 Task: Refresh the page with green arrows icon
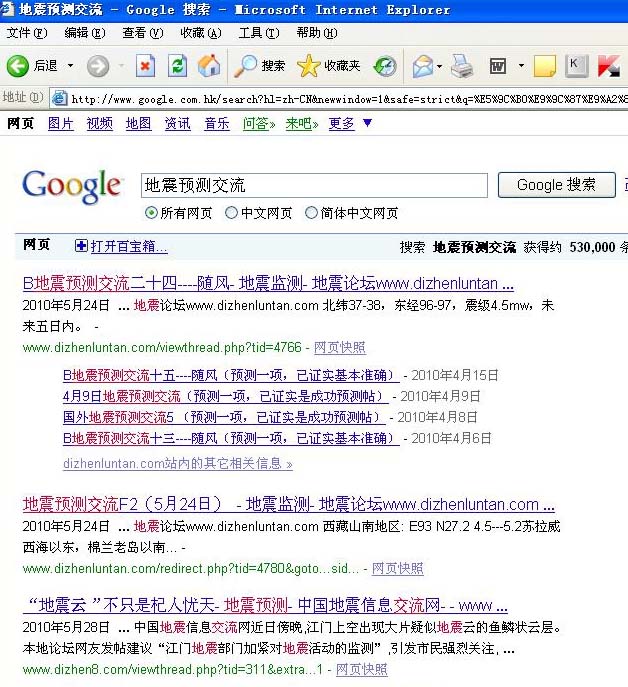pyautogui.click(x=177, y=66)
